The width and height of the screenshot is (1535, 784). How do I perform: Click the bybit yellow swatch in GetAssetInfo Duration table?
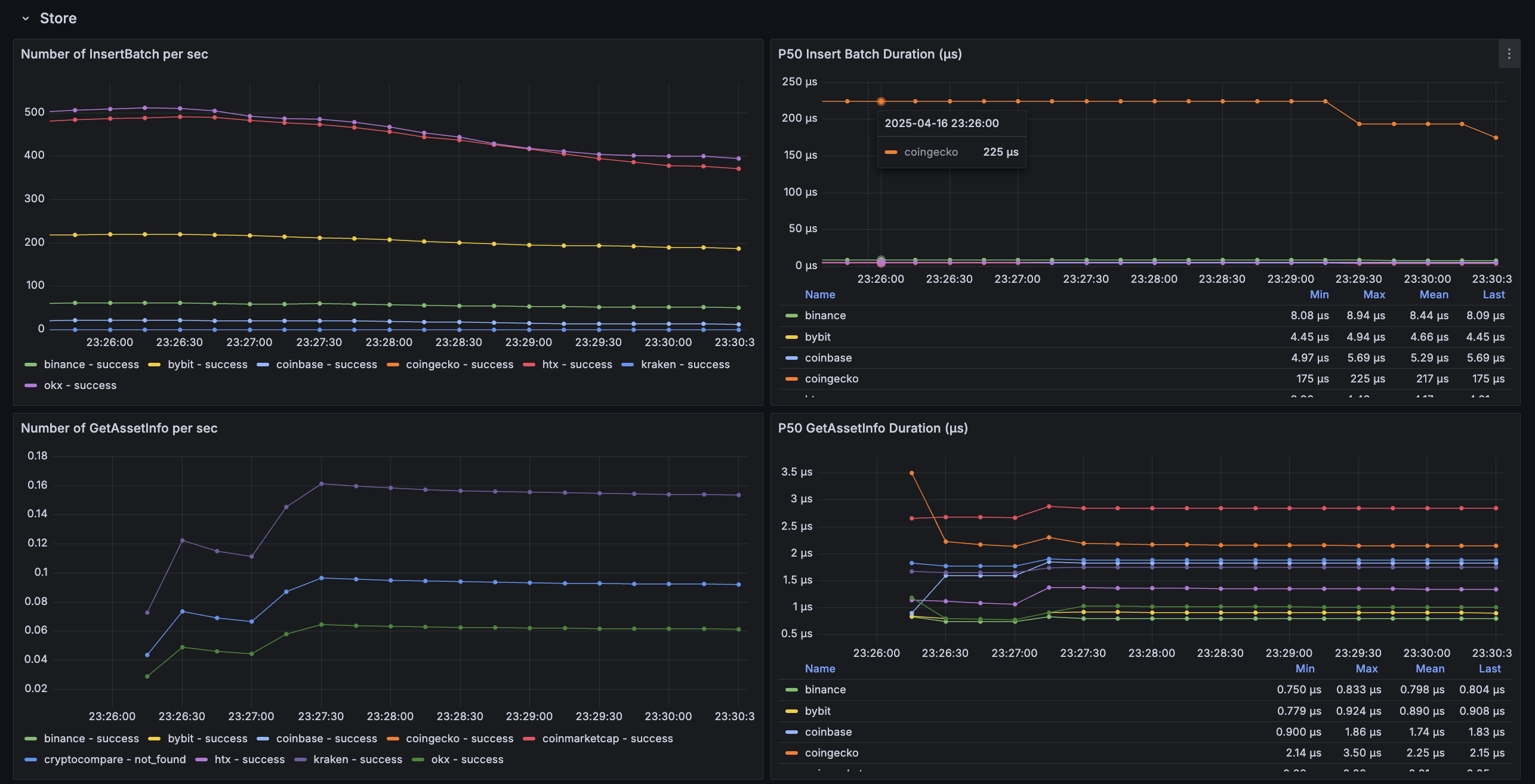tap(791, 711)
